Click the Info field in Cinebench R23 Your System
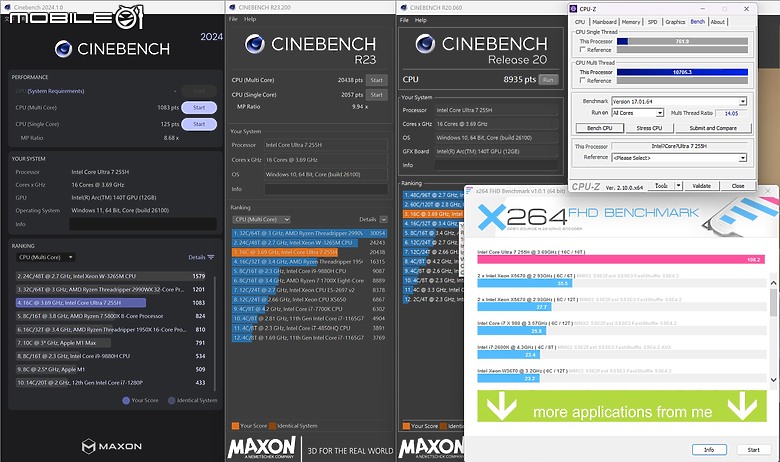Screen dimensions: 780x462 point(326,189)
